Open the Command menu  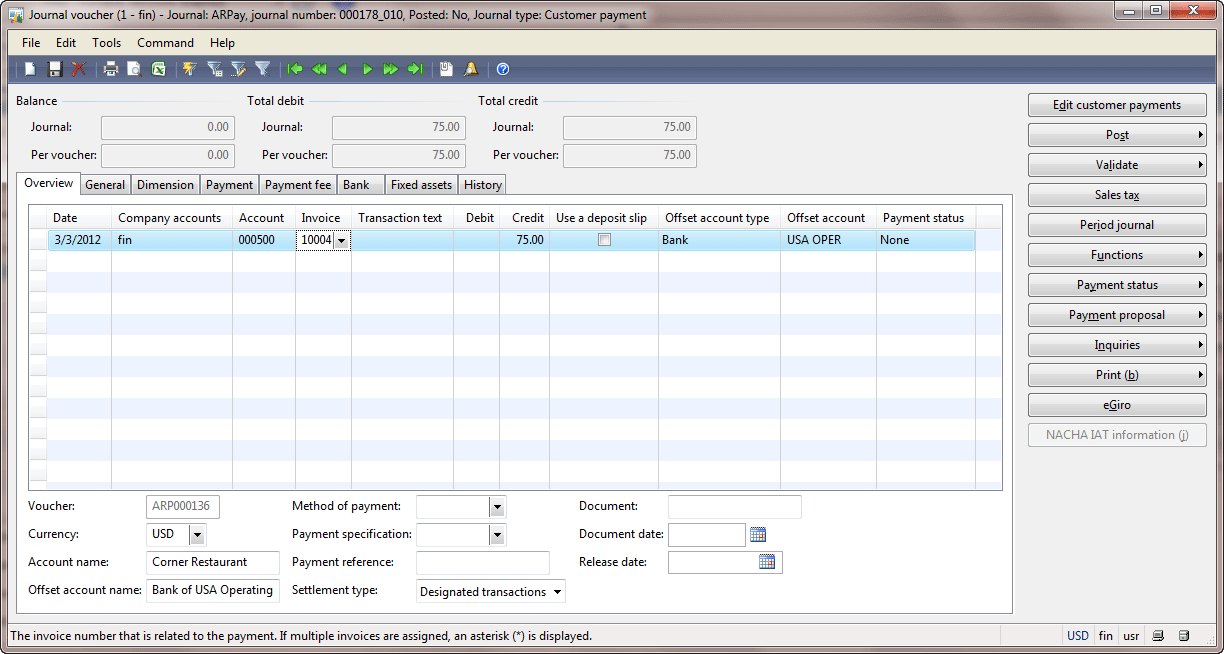click(x=165, y=42)
